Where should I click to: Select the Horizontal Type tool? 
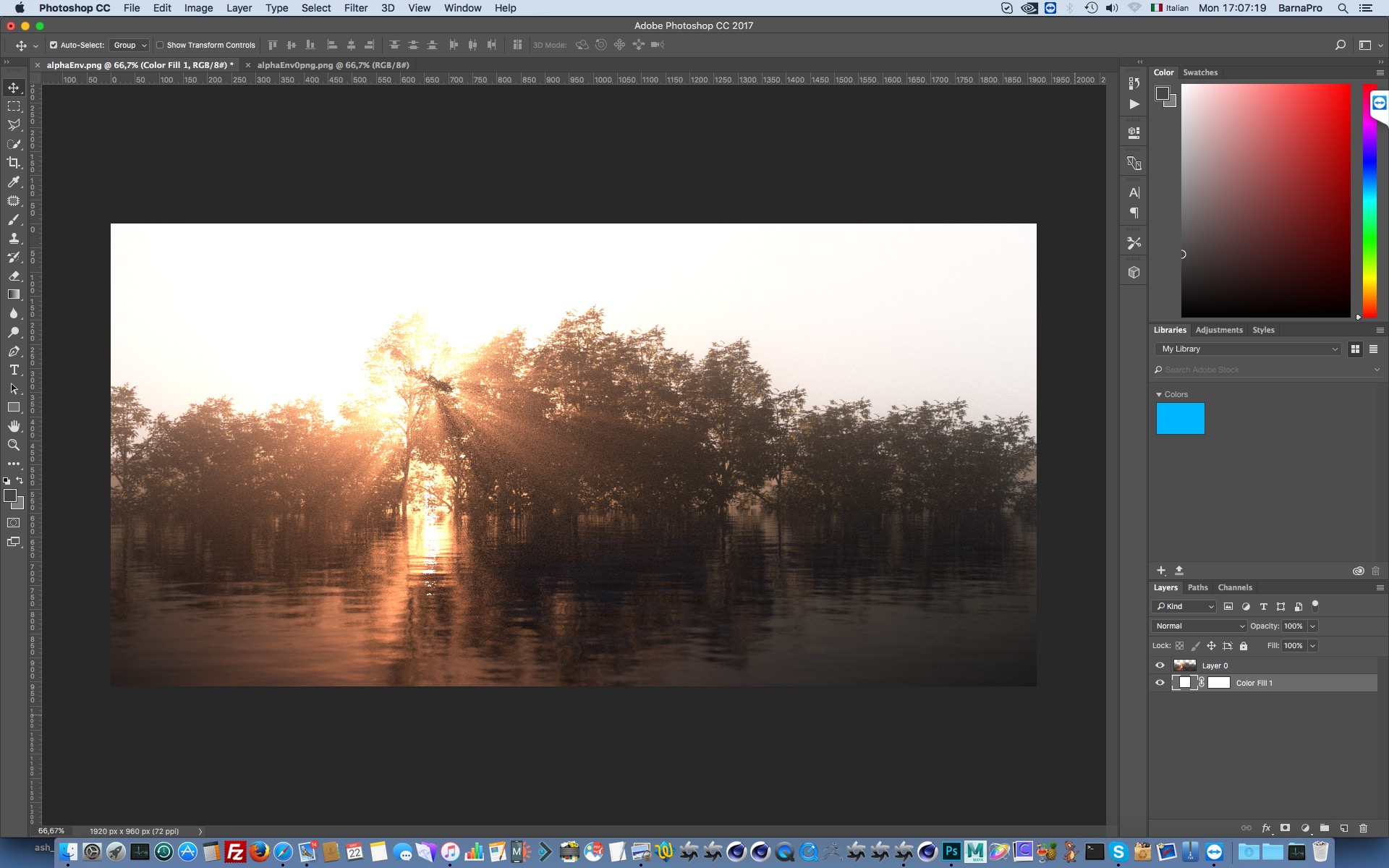click(x=14, y=370)
